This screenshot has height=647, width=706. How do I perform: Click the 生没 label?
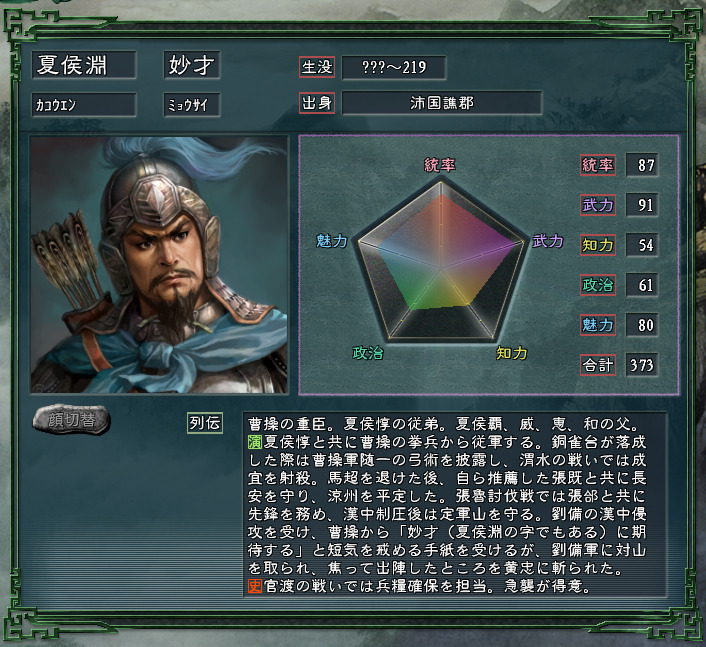click(x=317, y=67)
